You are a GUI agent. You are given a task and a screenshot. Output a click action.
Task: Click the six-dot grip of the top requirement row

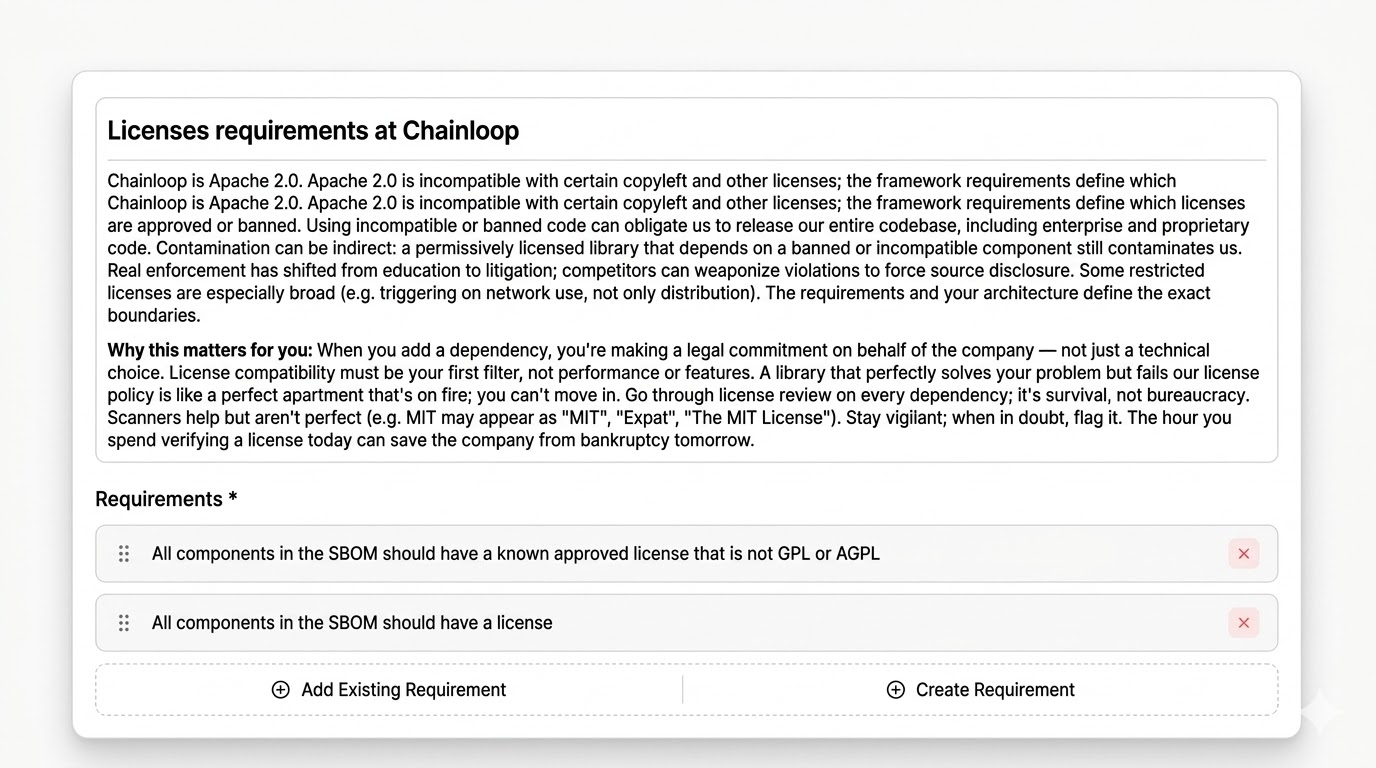pyautogui.click(x=123, y=553)
